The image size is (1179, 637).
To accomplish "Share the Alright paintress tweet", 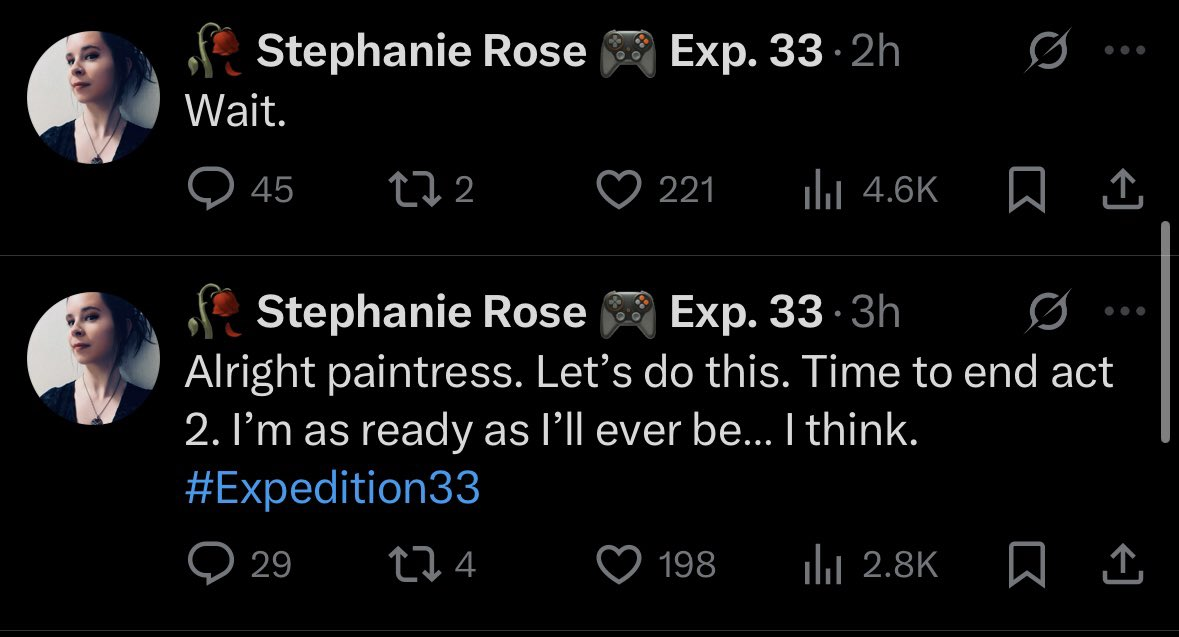I will click(x=1121, y=566).
